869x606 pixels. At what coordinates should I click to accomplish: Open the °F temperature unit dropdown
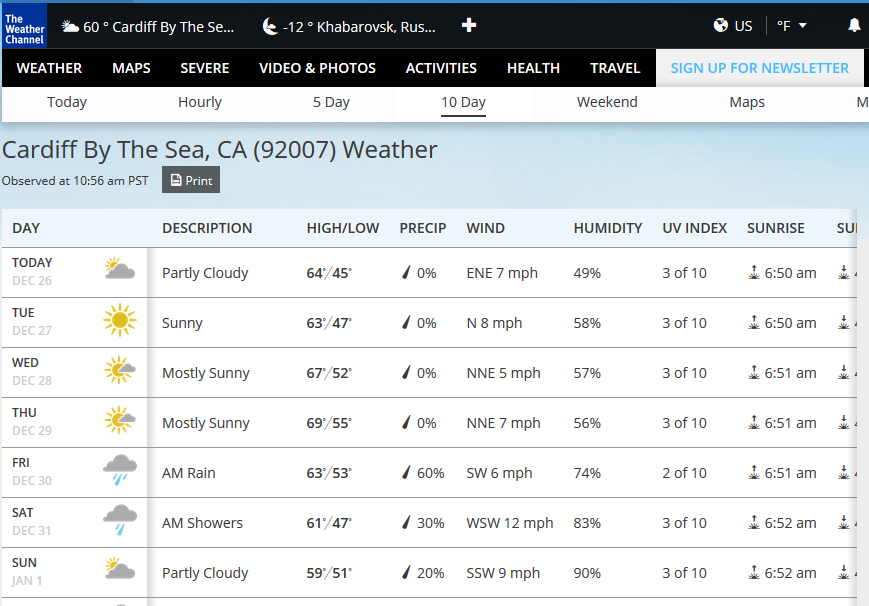[x=791, y=26]
